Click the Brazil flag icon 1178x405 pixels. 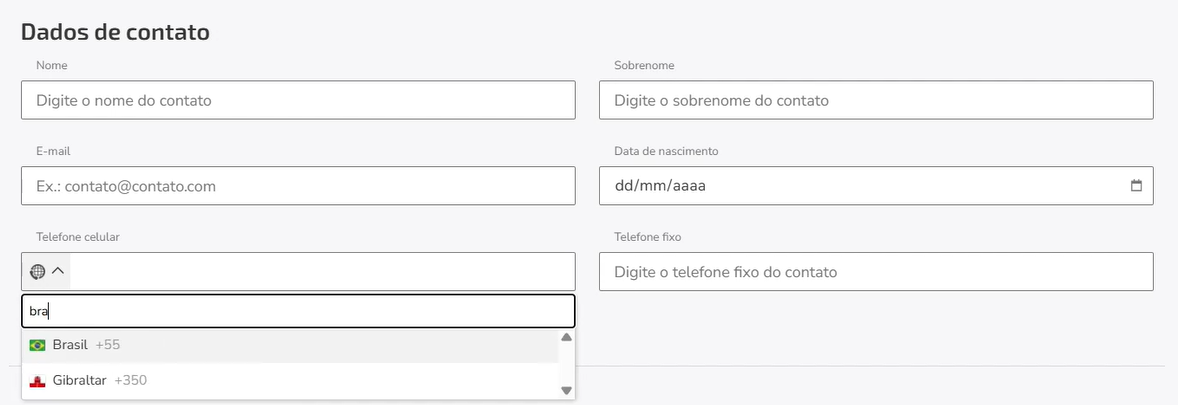tap(37, 345)
